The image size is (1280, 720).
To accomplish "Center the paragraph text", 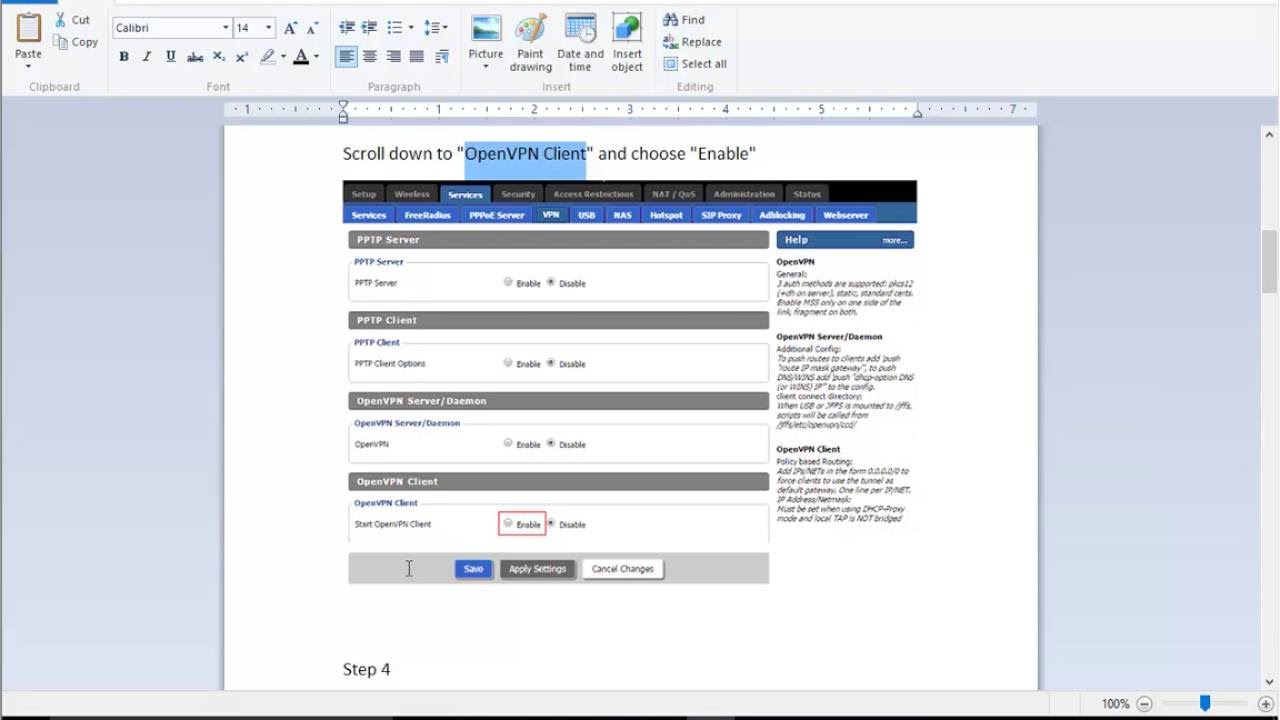I will pos(370,57).
